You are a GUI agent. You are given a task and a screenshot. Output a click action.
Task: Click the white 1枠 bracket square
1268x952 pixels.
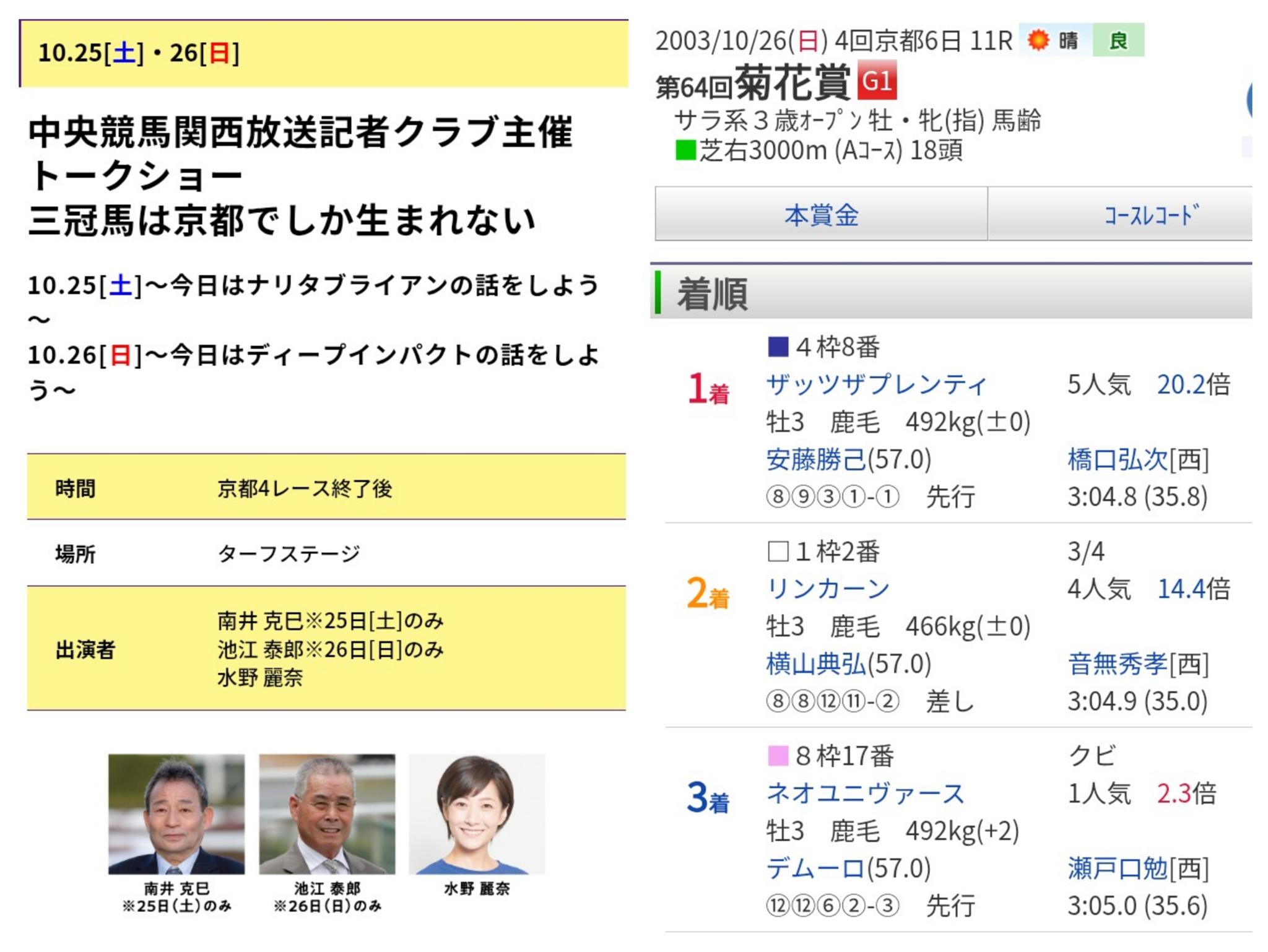pos(778,552)
